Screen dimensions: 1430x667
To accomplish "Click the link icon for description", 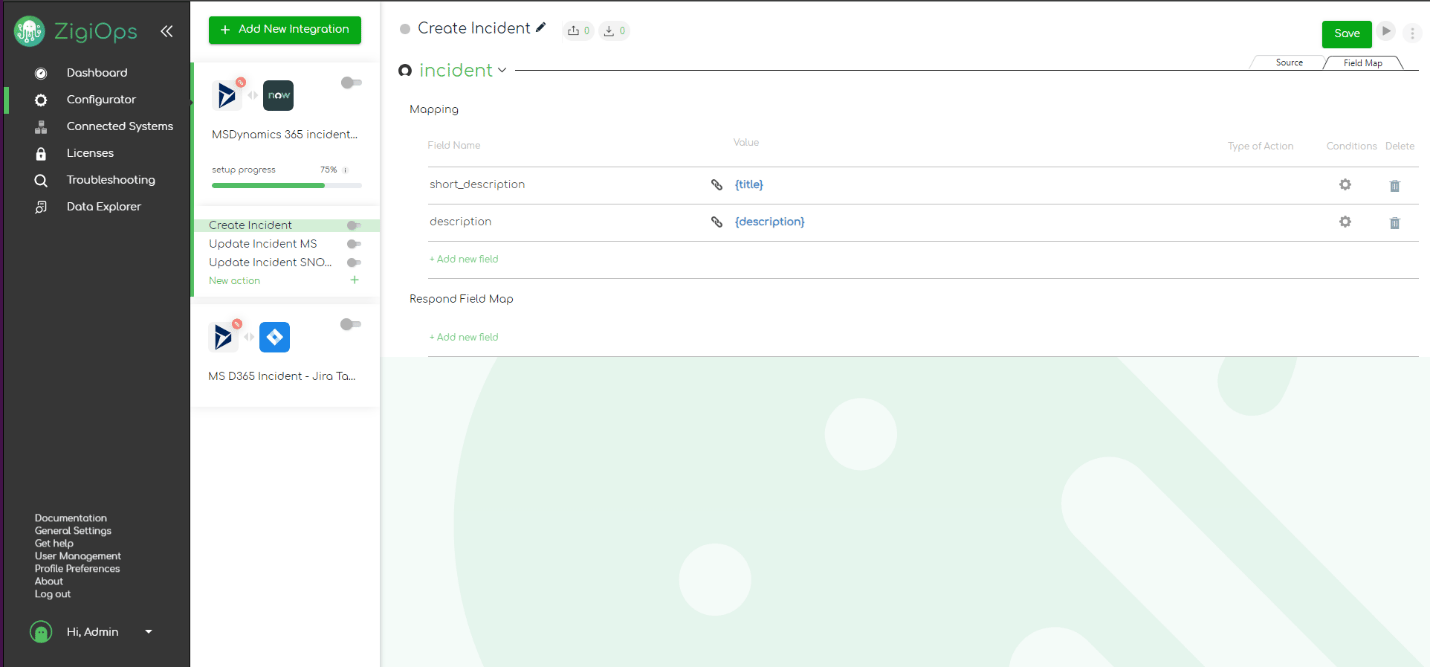I will tap(716, 222).
